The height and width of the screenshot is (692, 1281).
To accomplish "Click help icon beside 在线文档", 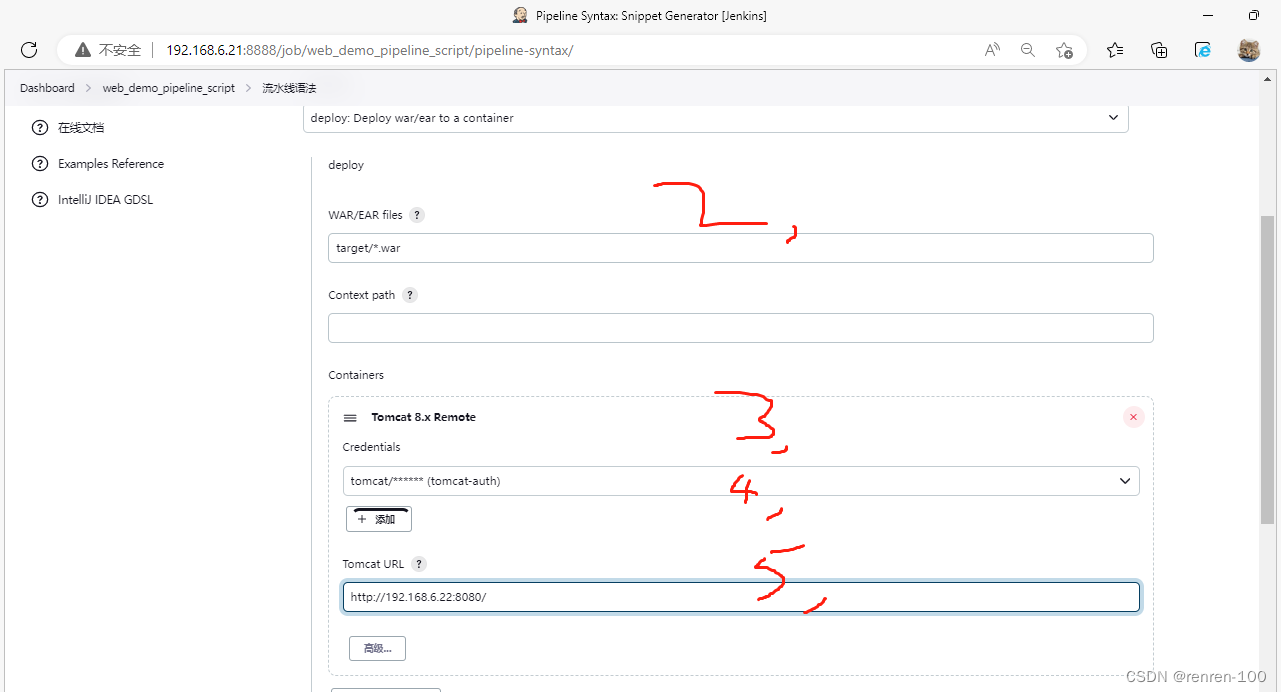I will point(40,127).
